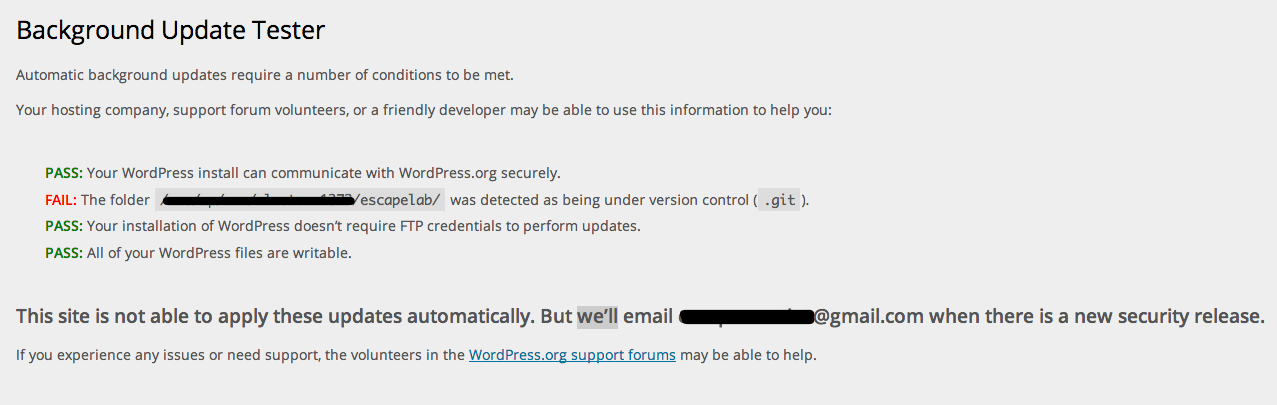Click the Background Update Tester heading
Screen dimensions: 1277x405
(x=171, y=30)
